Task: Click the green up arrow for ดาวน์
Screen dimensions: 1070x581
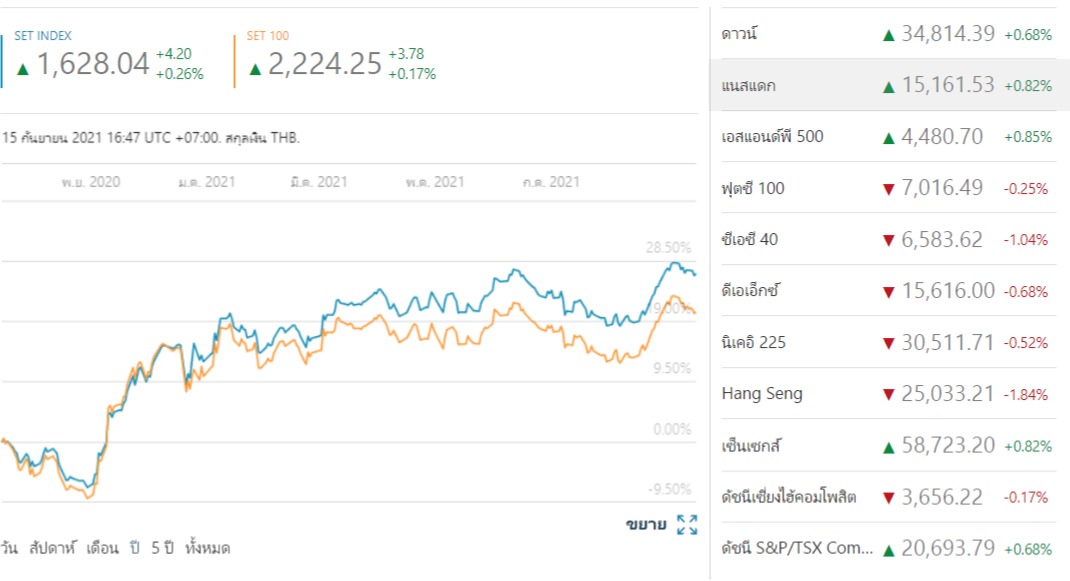Action: [x=887, y=35]
